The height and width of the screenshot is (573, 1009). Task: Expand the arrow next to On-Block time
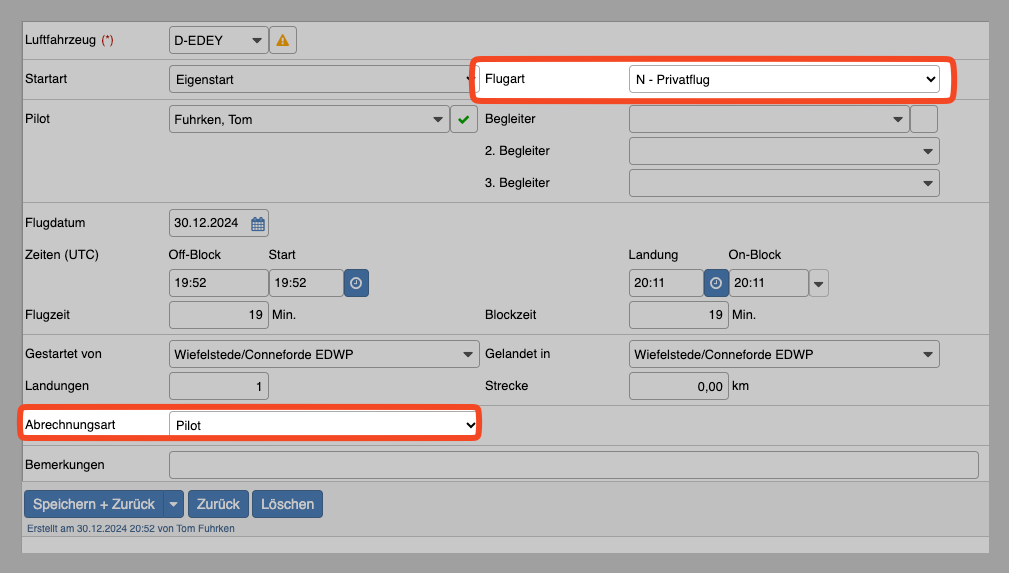click(x=819, y=284)
